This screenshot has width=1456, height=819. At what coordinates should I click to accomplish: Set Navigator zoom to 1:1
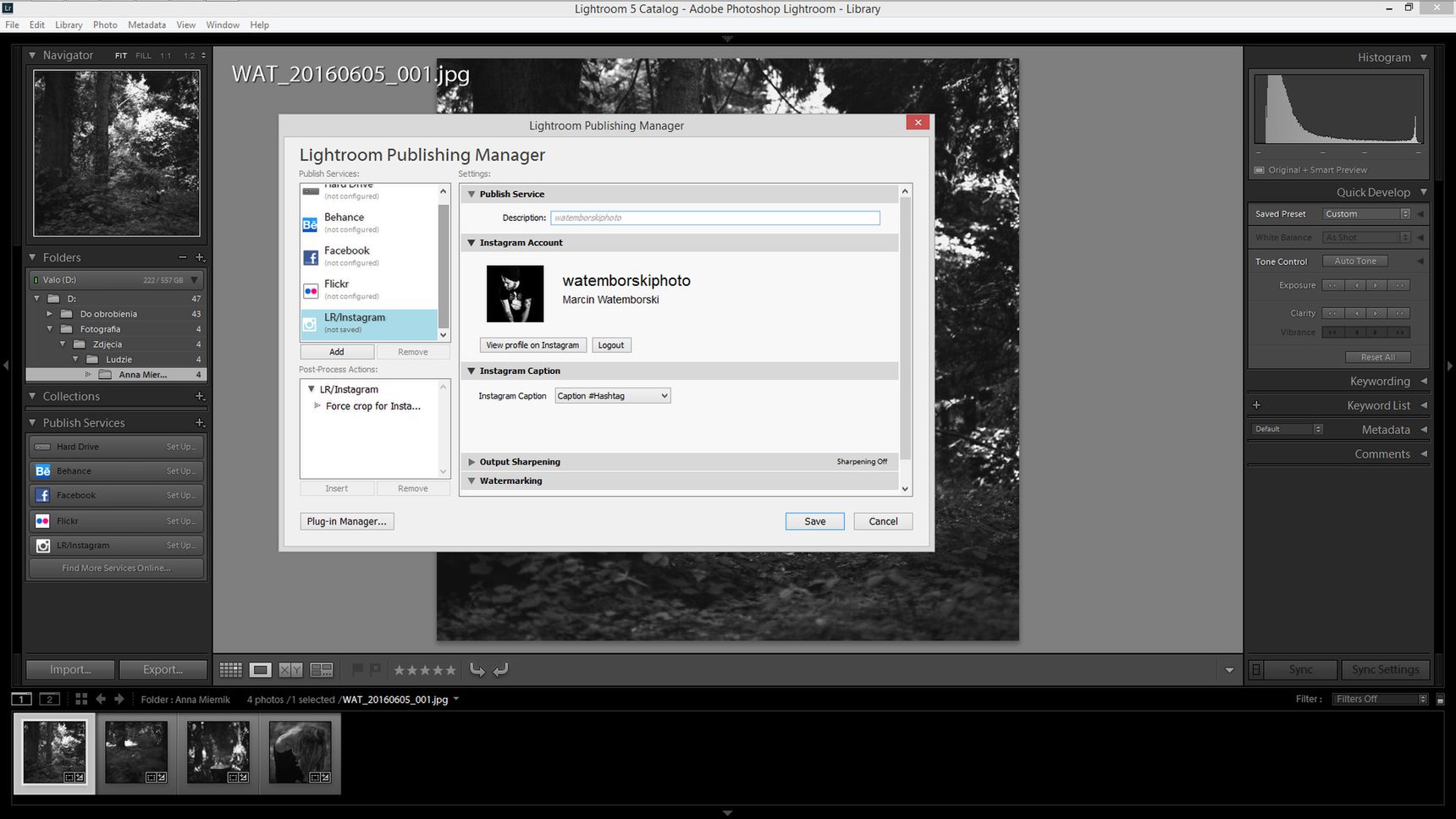coord(165,56)
